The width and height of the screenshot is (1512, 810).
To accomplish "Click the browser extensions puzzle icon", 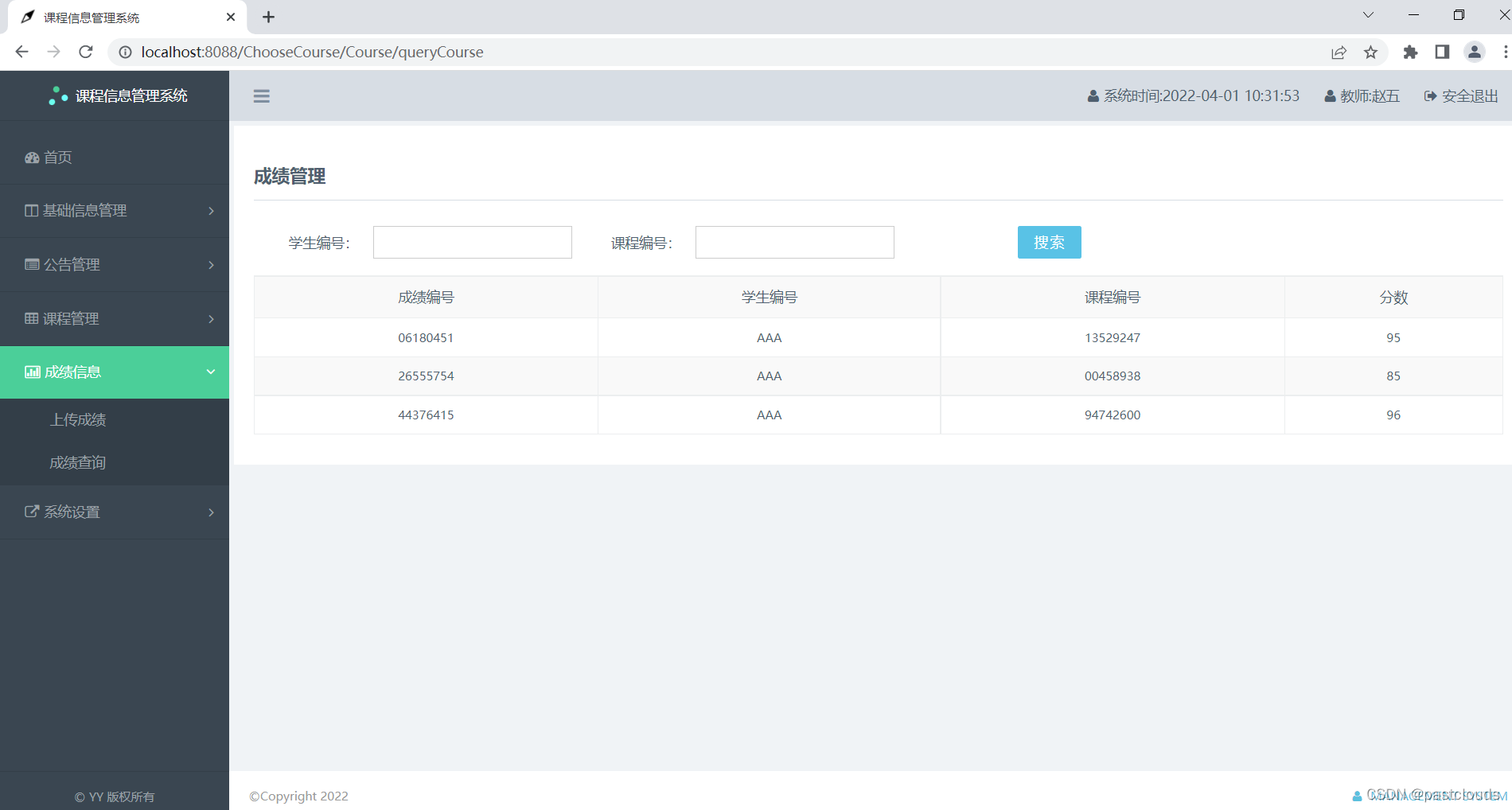I will click(1409, 52).
